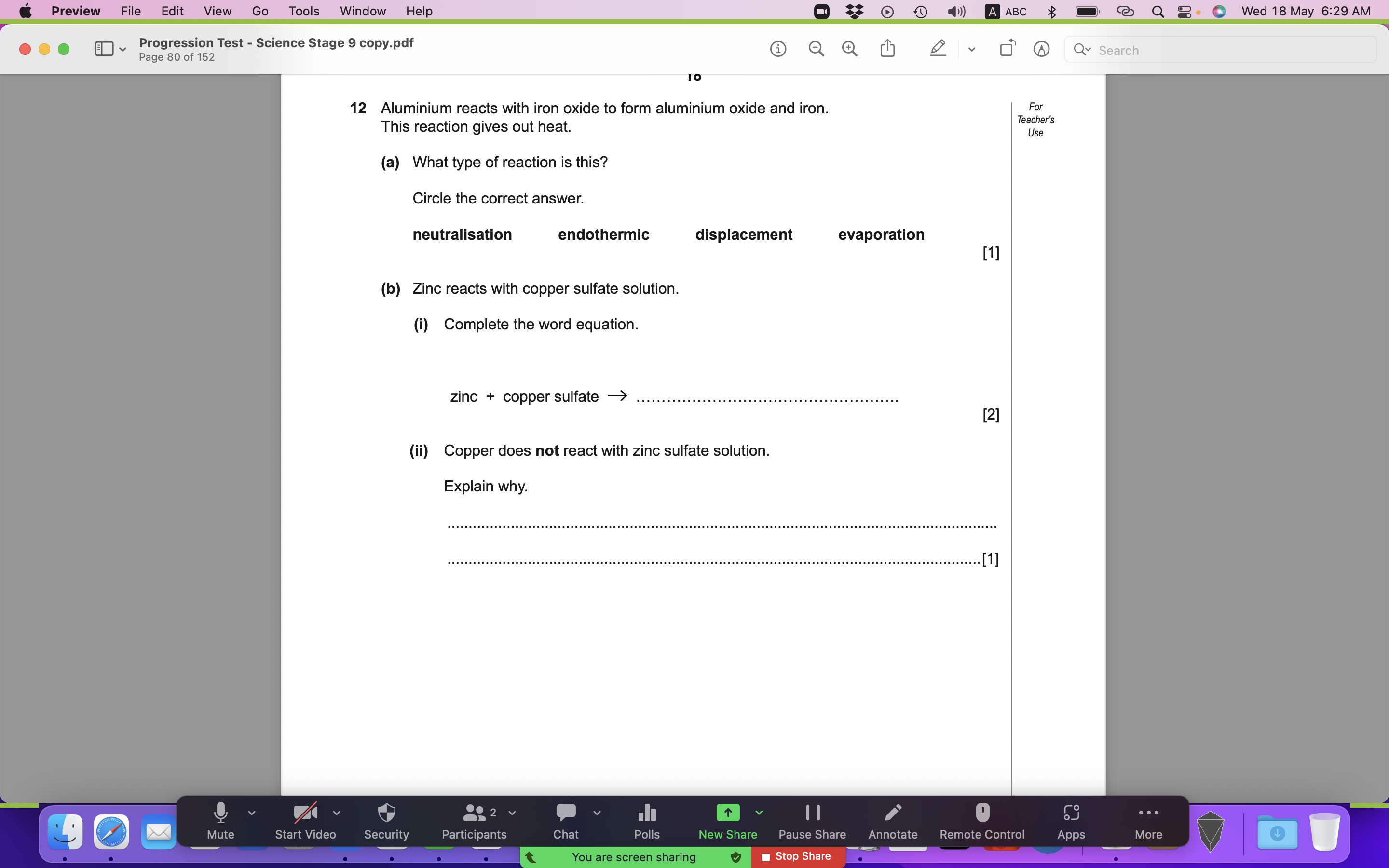
Task: Click the word 'neutralisation' in the PDF
Action: click(462, 234)
